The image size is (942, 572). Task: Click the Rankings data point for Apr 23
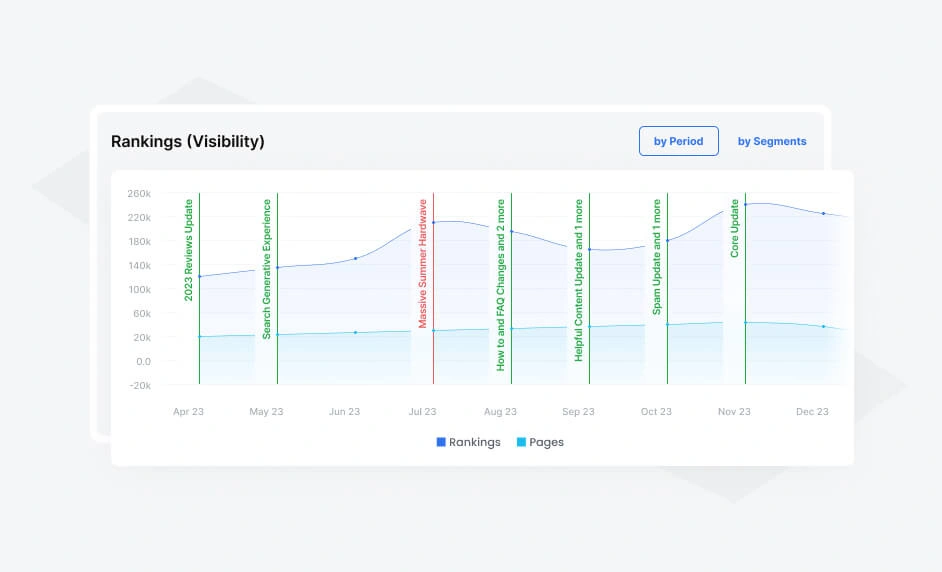[200, 276]
